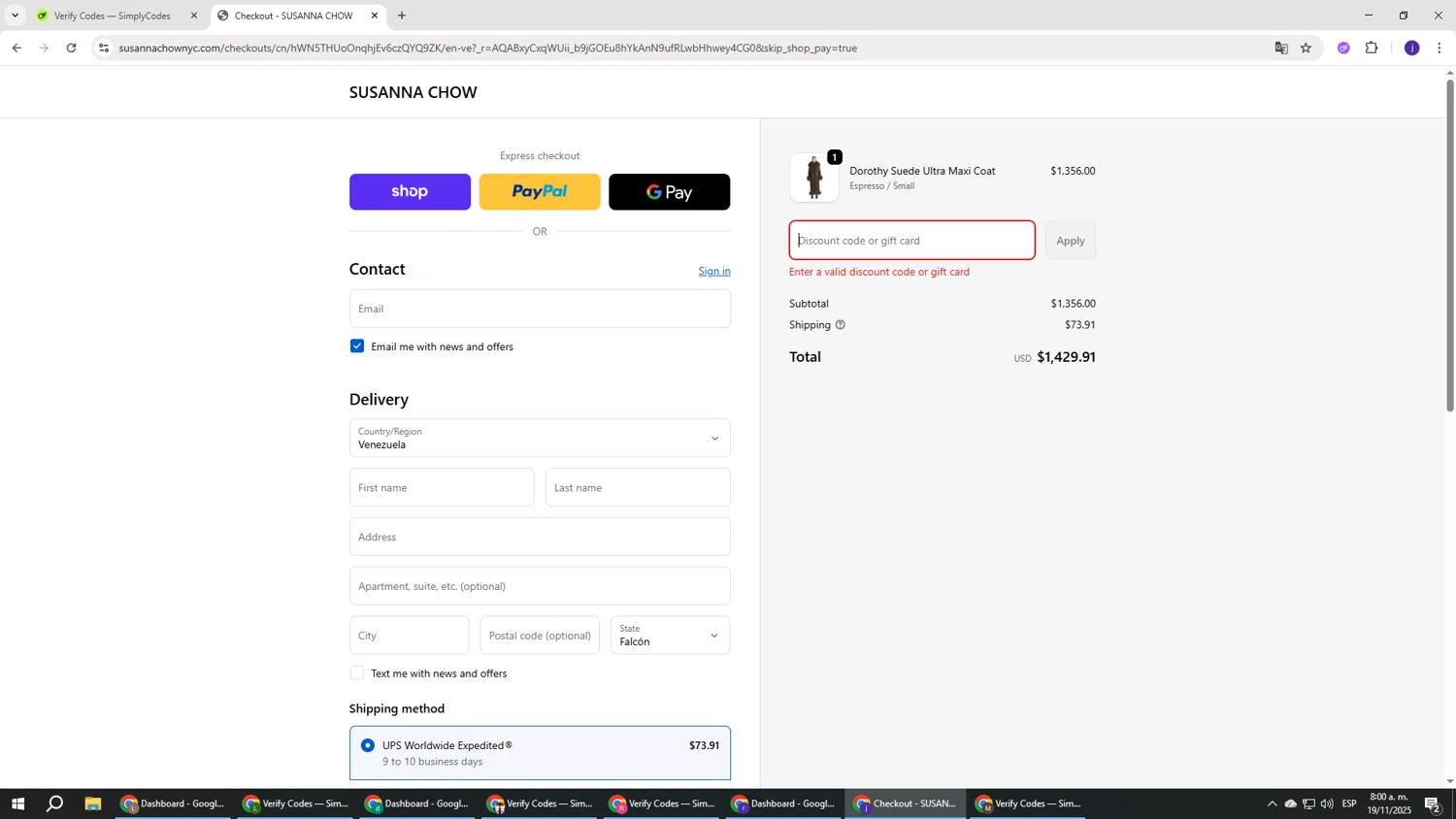The height and width of the screenshot is (819, 1456).
Task: Select UPS Worldwide Expedited shipping radio
Action: click(x=367, y=745)
